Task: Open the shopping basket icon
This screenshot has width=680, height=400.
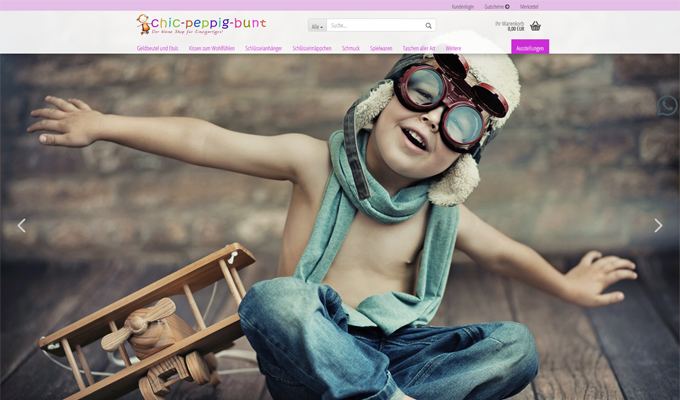Action: click(x=536, y=26)
